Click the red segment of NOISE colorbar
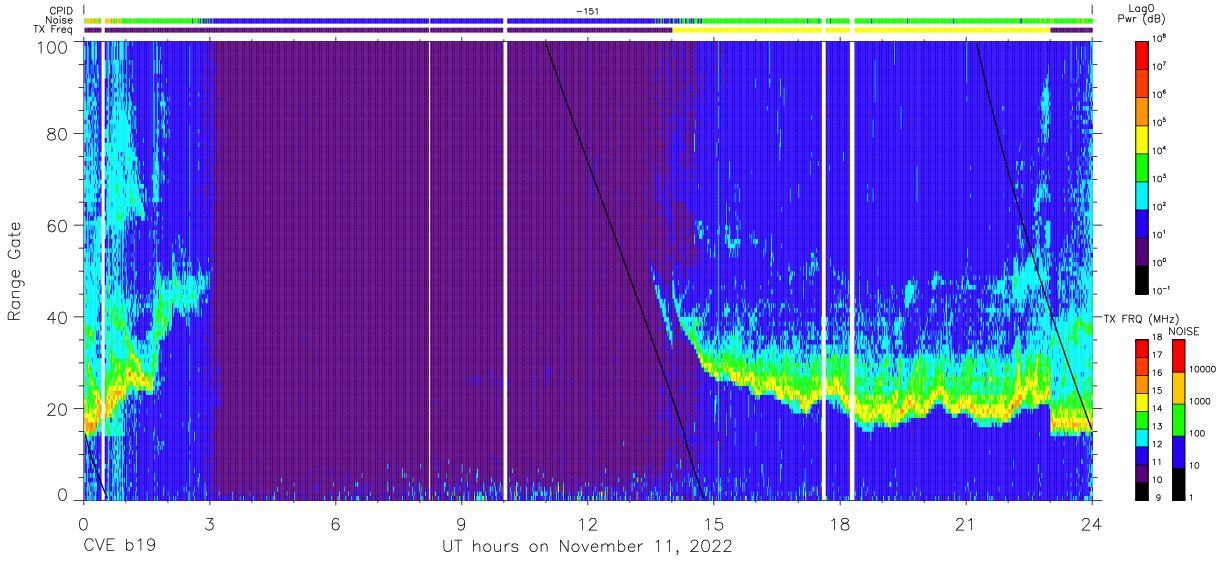Viewport: 1228px width, 567px height. 1178,356
